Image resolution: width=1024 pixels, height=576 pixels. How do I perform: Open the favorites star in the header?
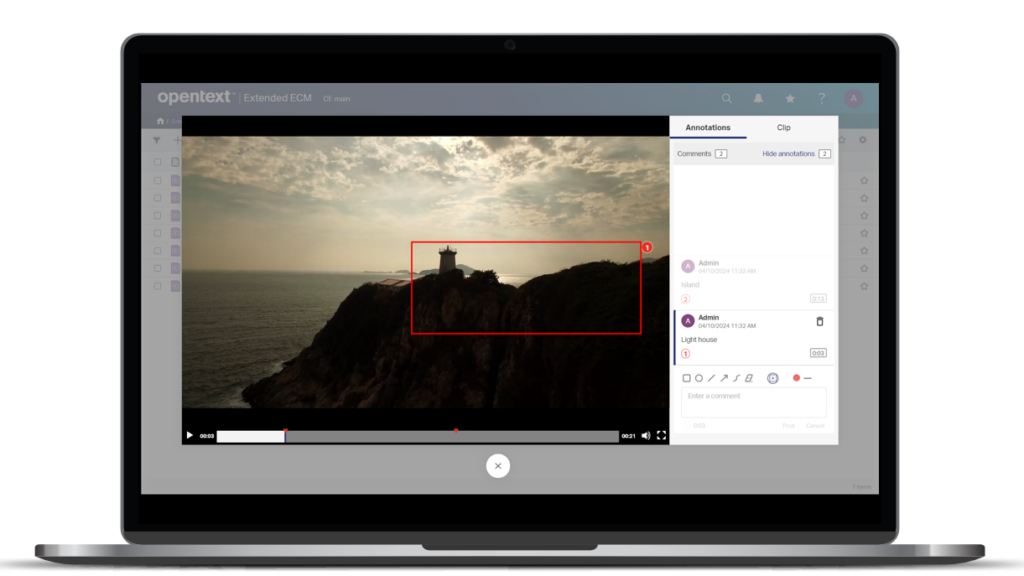point(790,98)
